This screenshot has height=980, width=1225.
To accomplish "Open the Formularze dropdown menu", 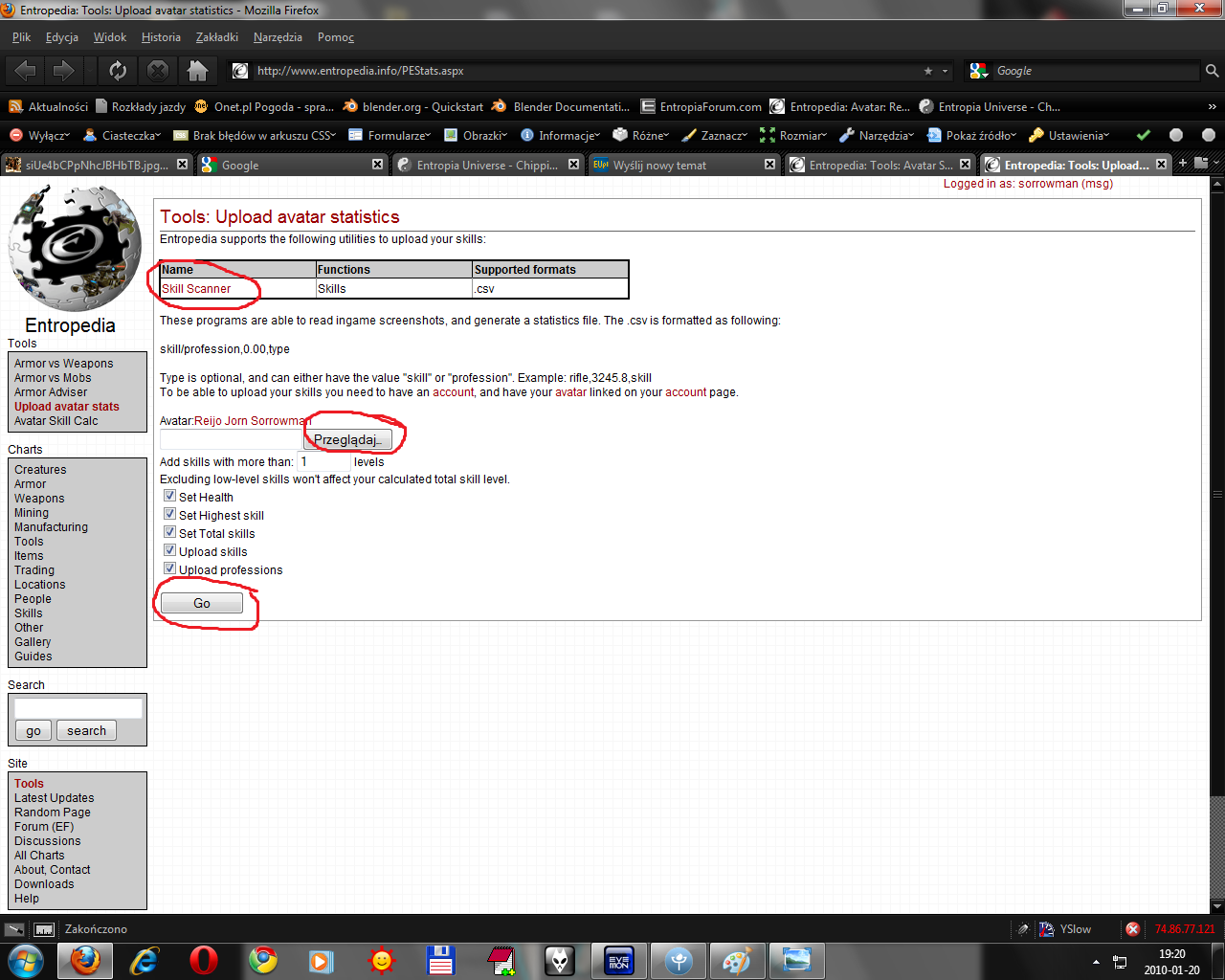I will pyautogui.click(x=390, y=136).
